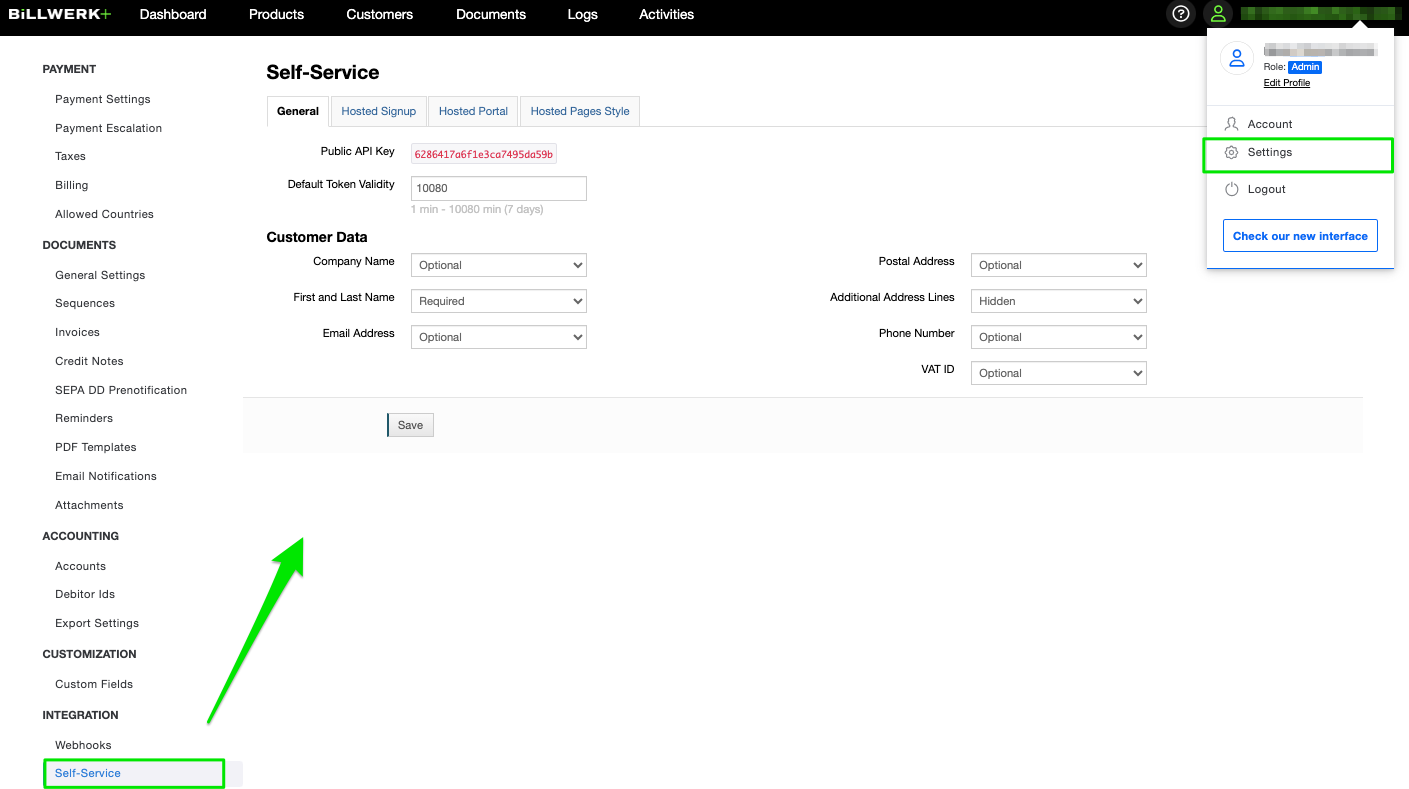1409x789 pixels.
Task: Click the Check our new interface button
Action: point(1300,236)
